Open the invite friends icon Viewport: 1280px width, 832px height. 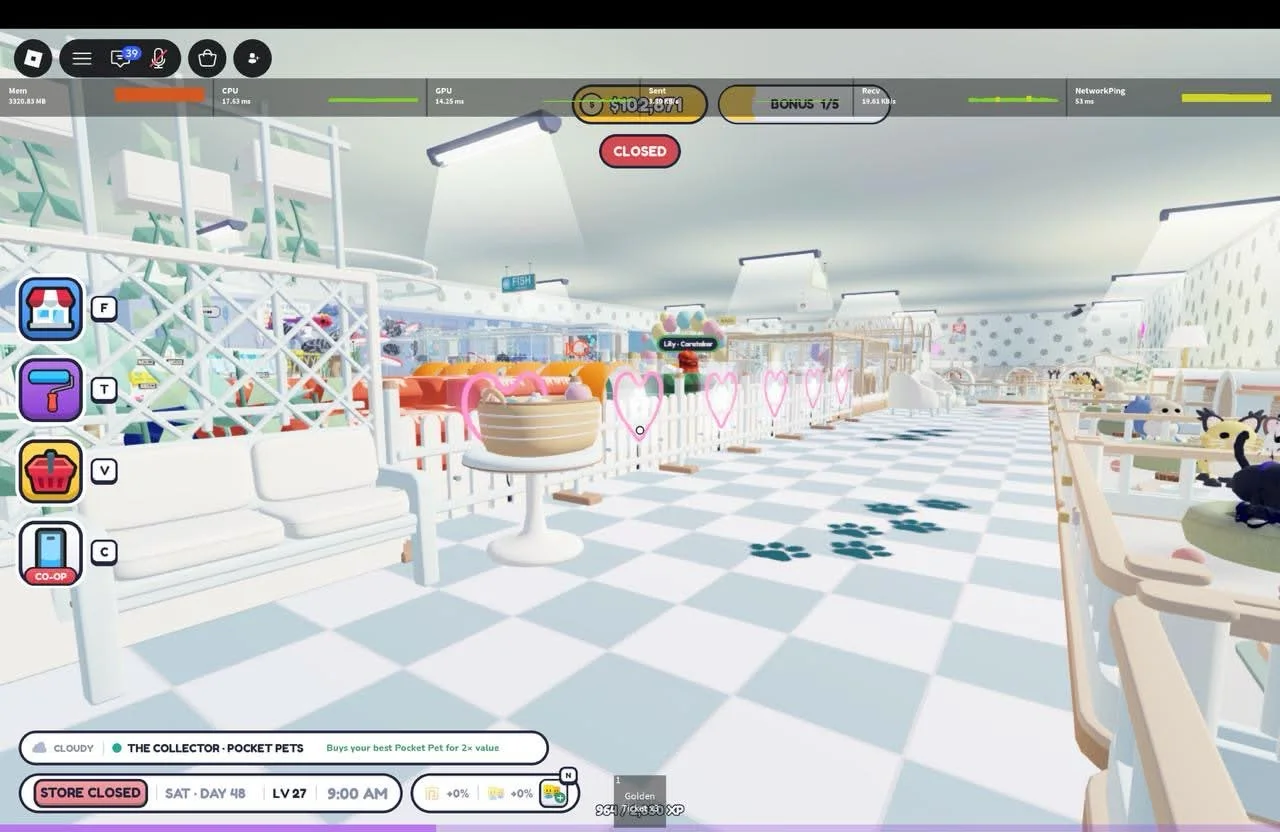(x=253, y=58)
